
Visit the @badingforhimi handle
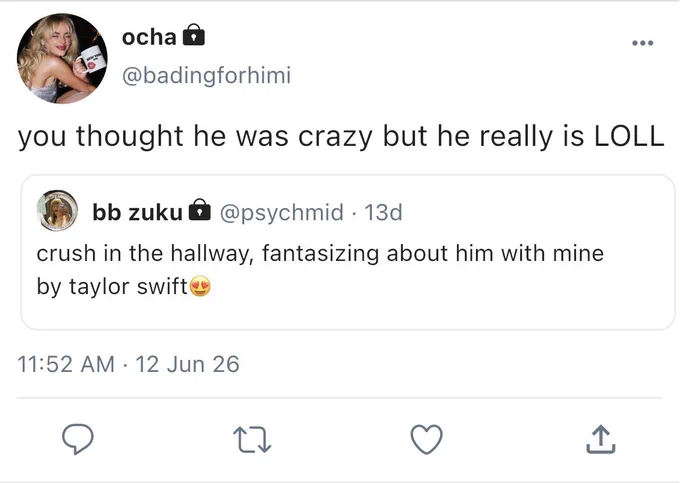pos(206,75)
